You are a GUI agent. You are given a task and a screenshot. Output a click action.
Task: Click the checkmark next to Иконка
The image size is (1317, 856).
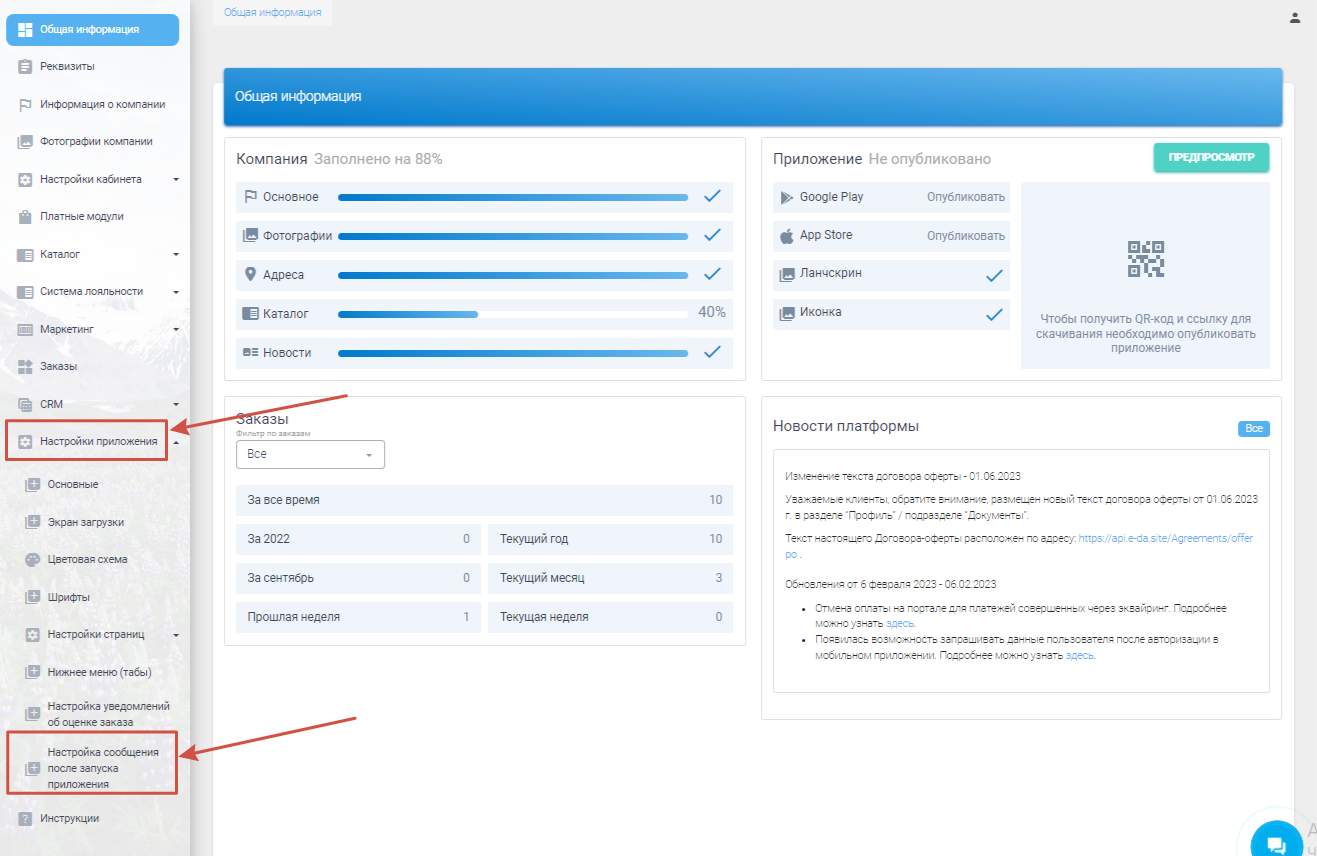click(994, 314)
